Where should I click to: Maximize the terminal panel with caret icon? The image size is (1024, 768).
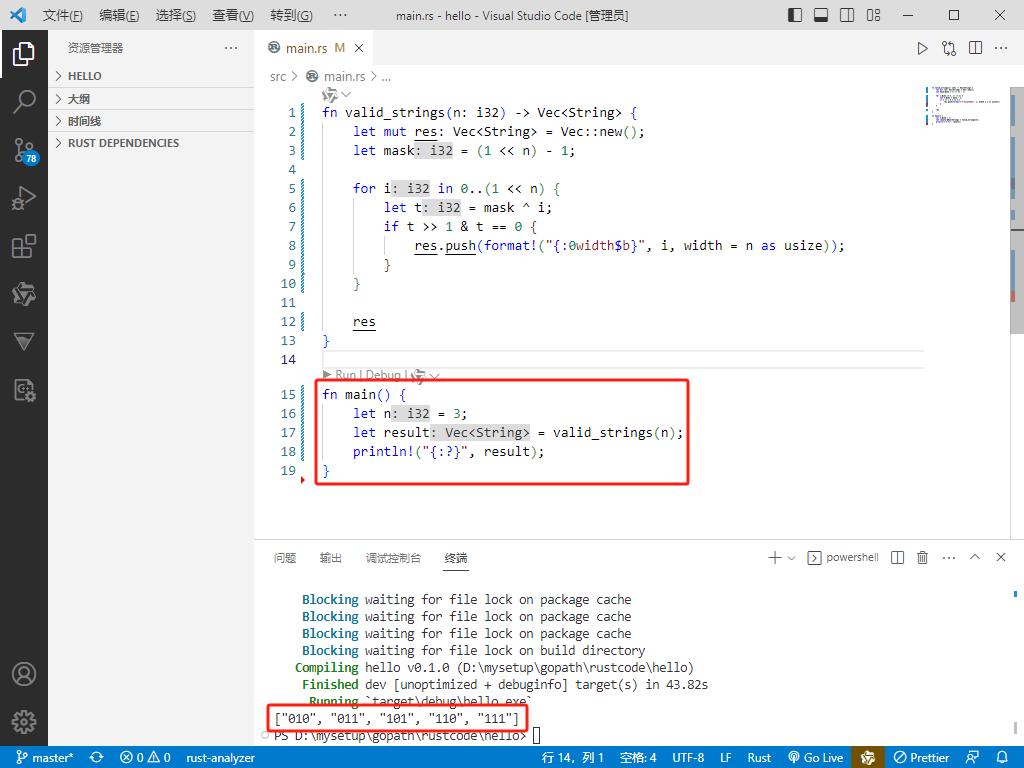pyautogui.click(x=975, y=558)
